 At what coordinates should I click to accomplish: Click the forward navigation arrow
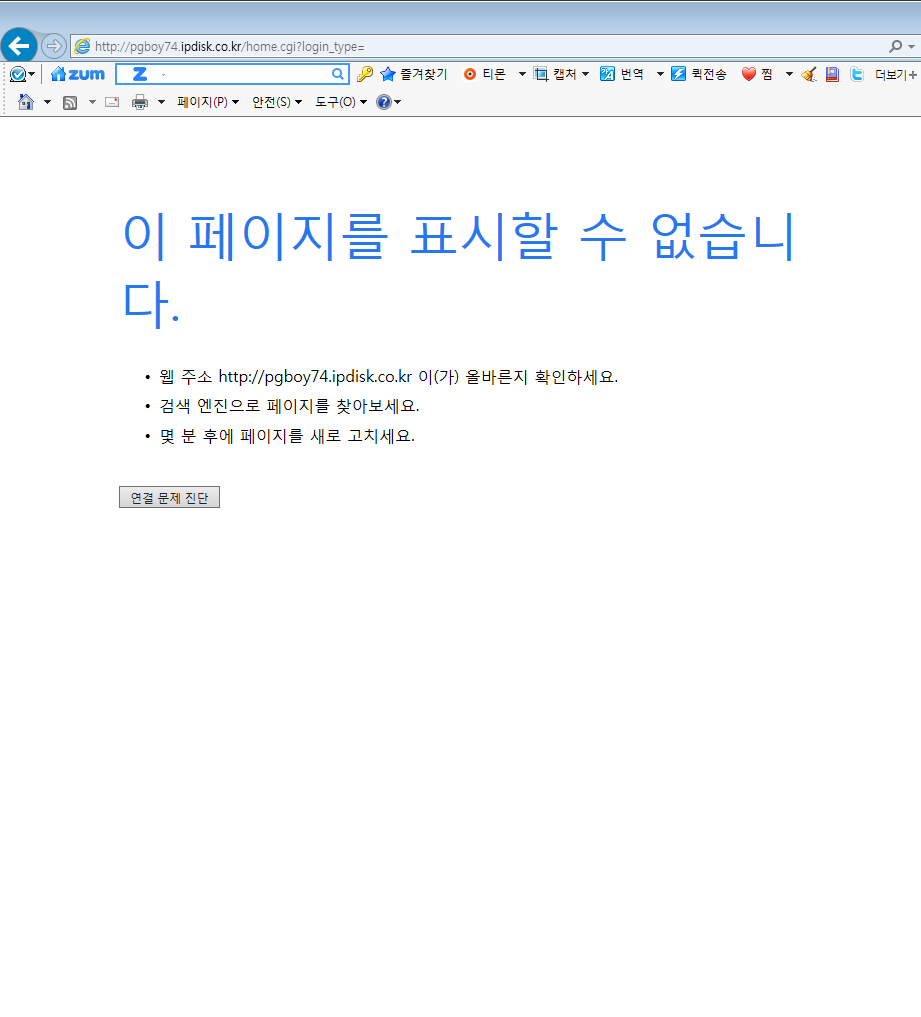pos(54,46)
